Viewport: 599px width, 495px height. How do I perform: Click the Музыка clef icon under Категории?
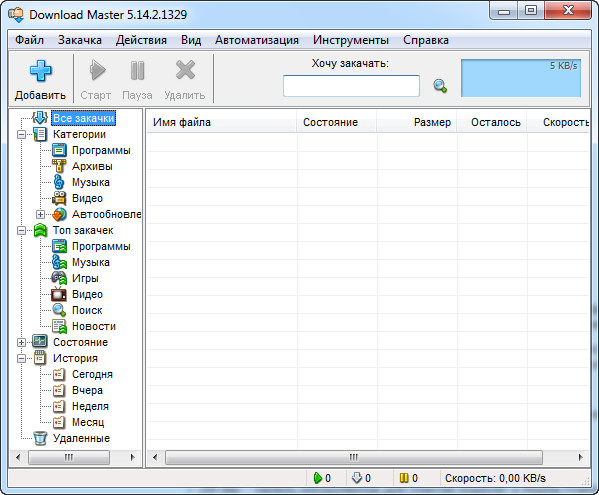click(58, 182)
